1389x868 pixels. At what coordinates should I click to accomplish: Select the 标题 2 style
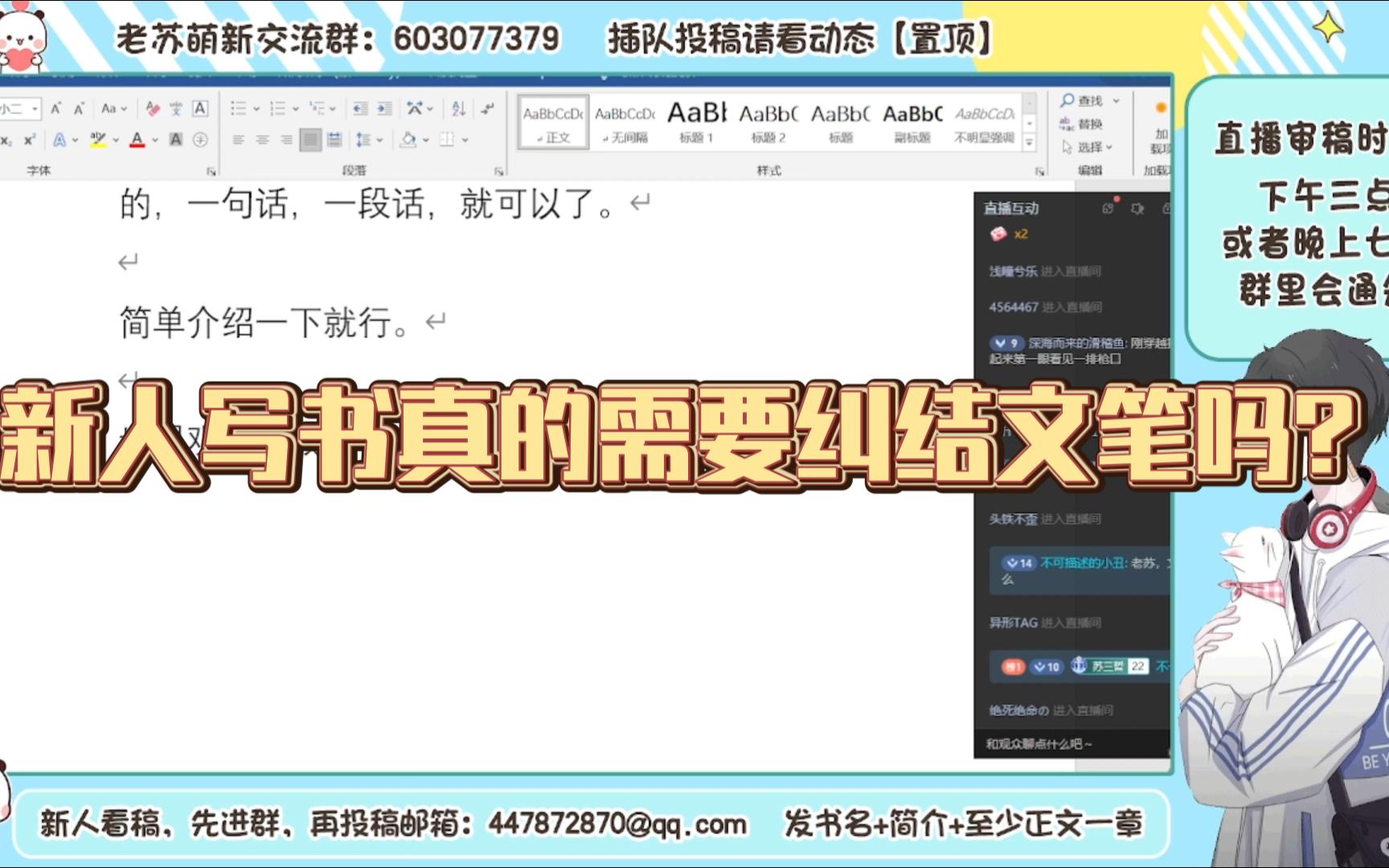[x=768, y=123]
